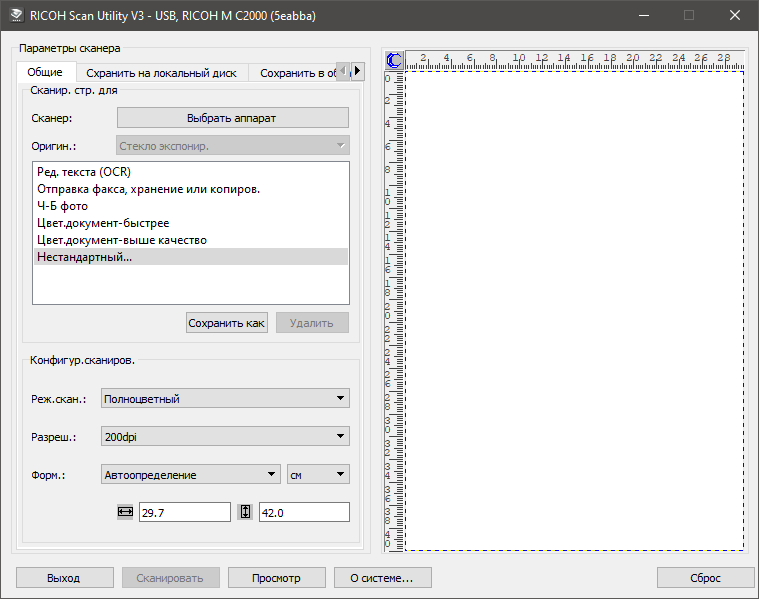Select the Цвет.документ-выше качество preset
Image resolution: width=759 pixels, height=599 pixels.
pyautogui.click(x=191, y=240)
